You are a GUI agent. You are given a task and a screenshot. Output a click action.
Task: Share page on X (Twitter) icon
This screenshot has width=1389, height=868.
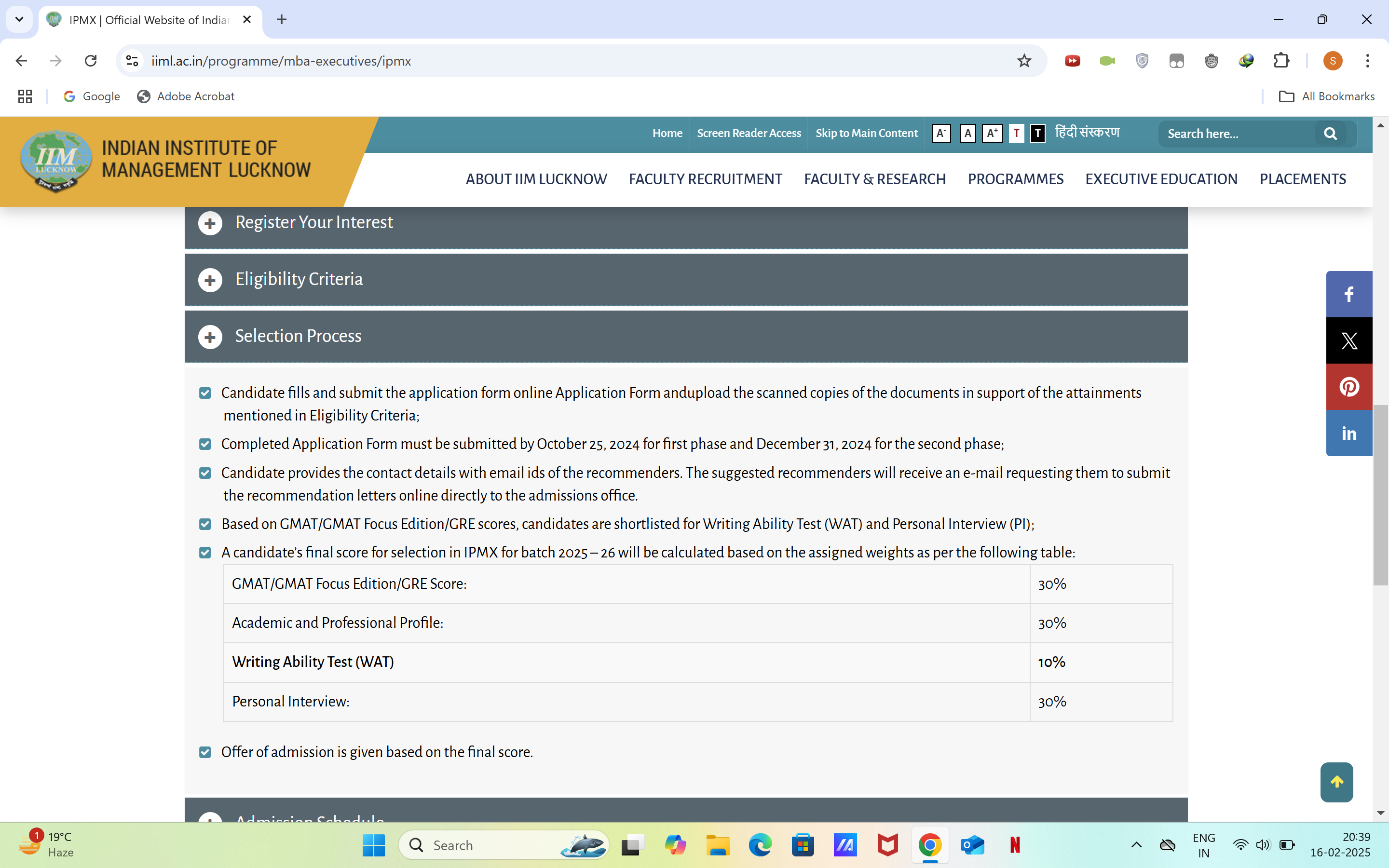click(x=1349, y=340)
